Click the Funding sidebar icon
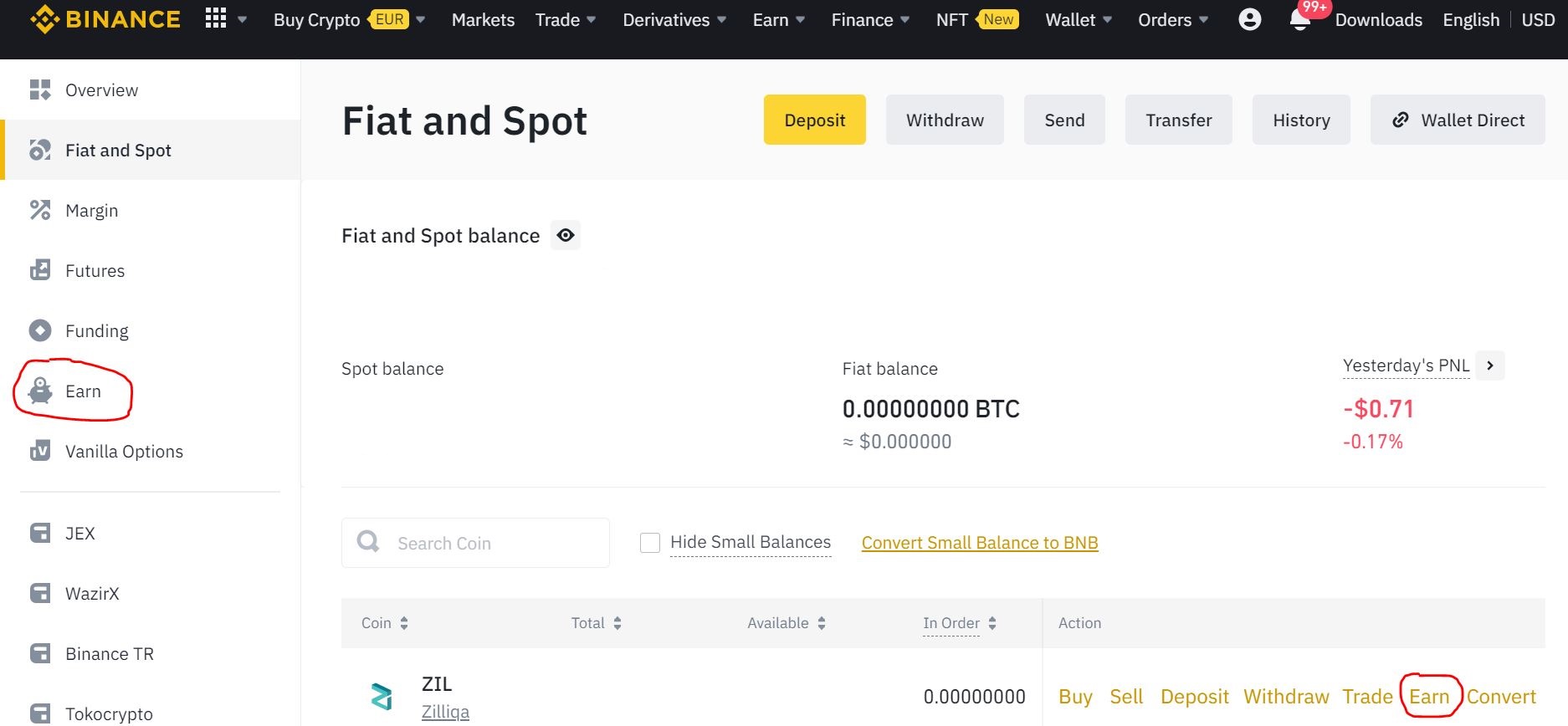Image resolution: width=1568 pixels, height=726 pixels. 40,330
